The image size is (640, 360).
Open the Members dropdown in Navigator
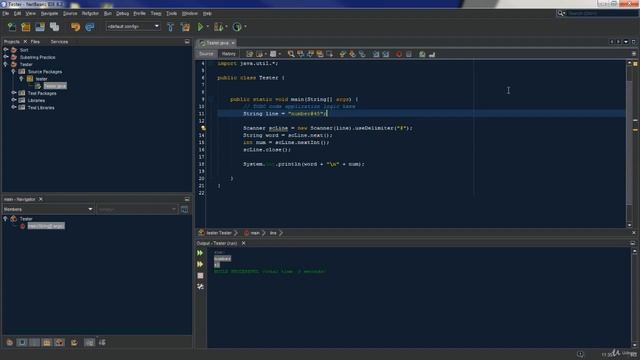point(48,209)
